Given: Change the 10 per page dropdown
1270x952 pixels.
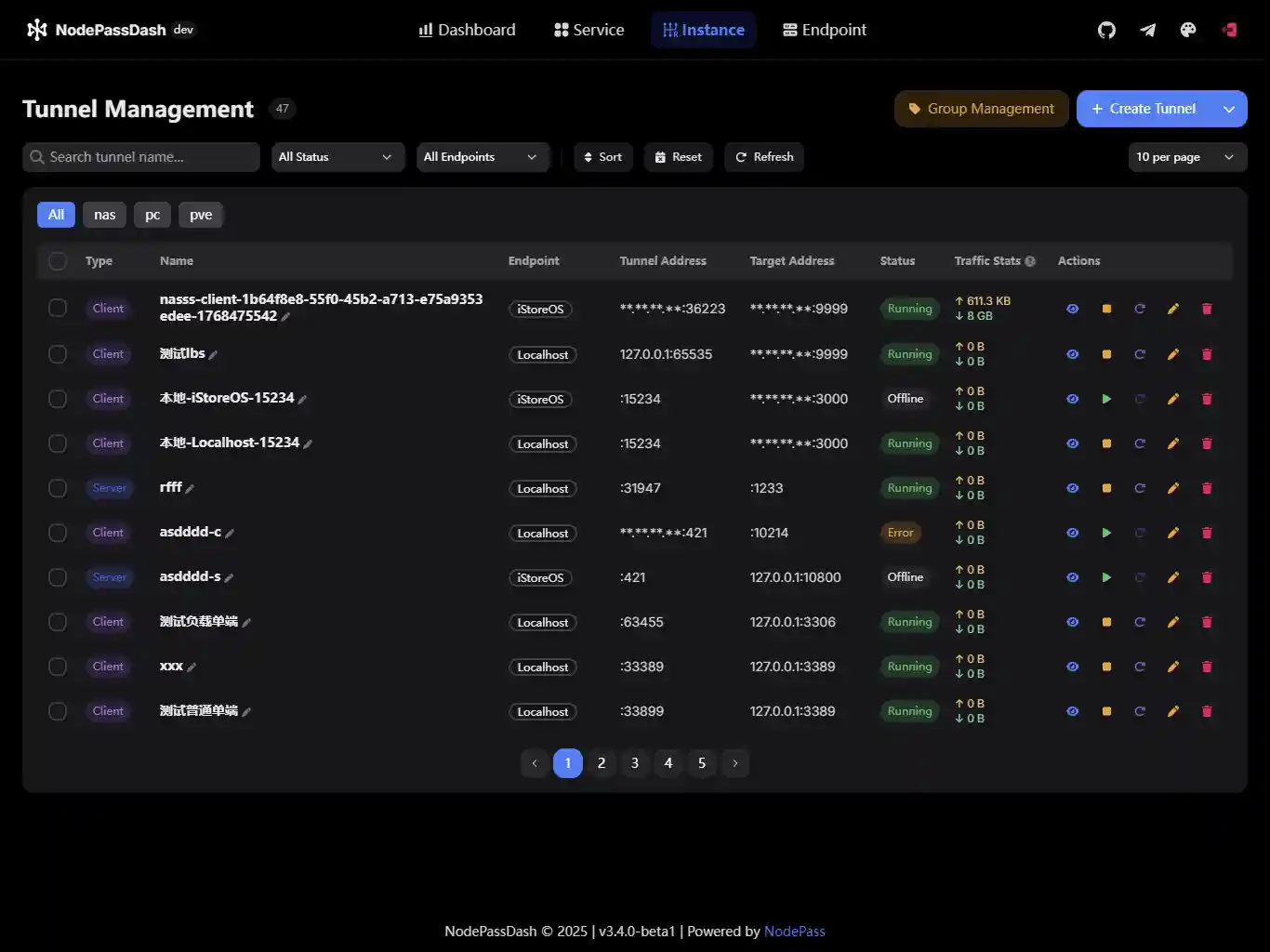Looking at the screenshot, I should [1186, 157].
